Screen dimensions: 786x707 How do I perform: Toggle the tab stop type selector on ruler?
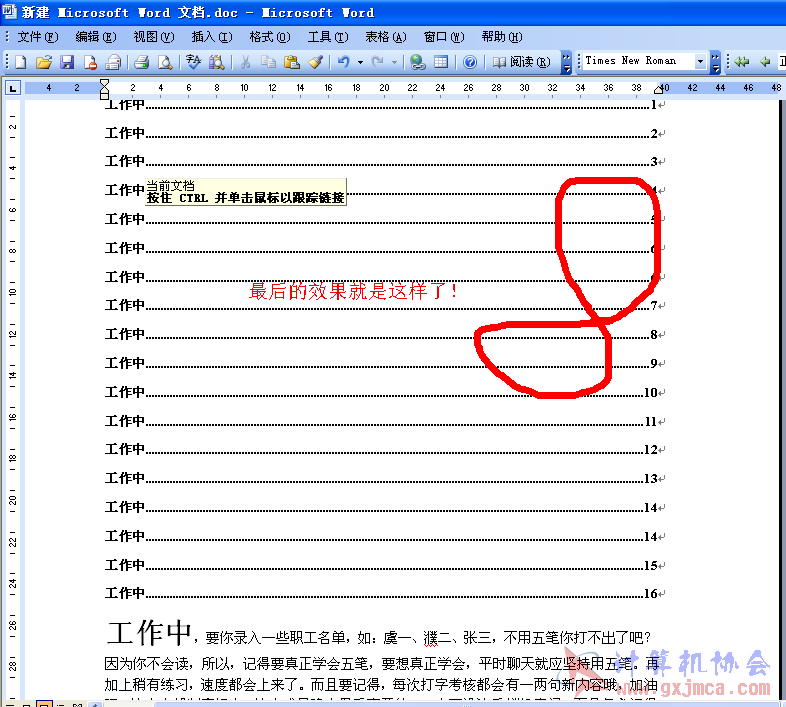point(13,89)
